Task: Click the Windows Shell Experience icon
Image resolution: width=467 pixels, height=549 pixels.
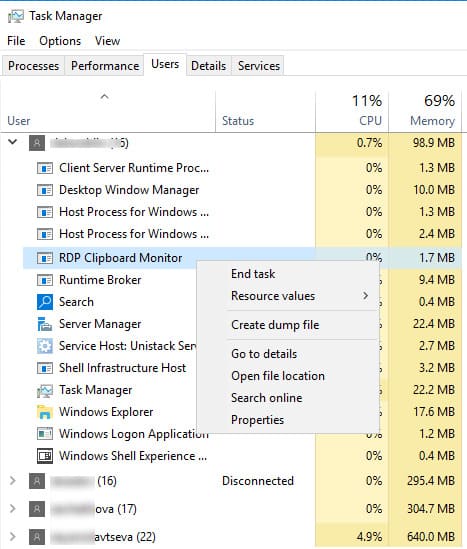Action: tap(45, 456)
